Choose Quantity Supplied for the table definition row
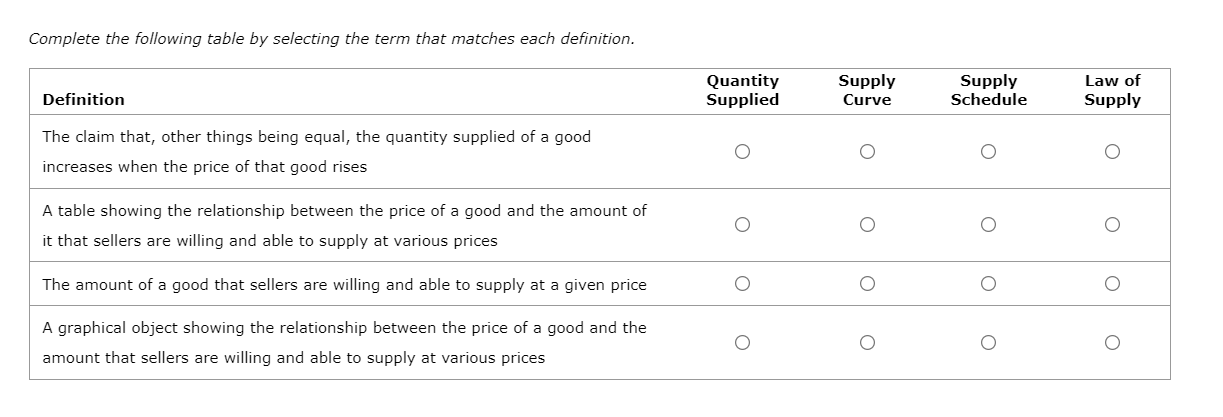 (741, 225)
